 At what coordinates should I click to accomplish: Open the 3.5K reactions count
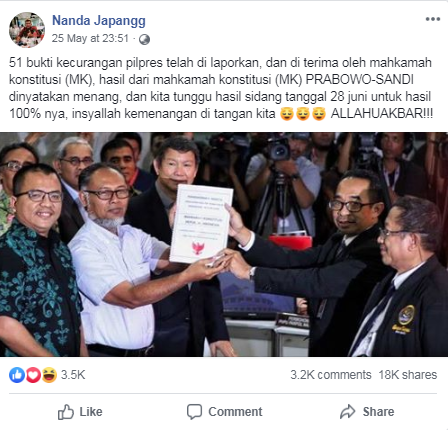tap(73, 375)
